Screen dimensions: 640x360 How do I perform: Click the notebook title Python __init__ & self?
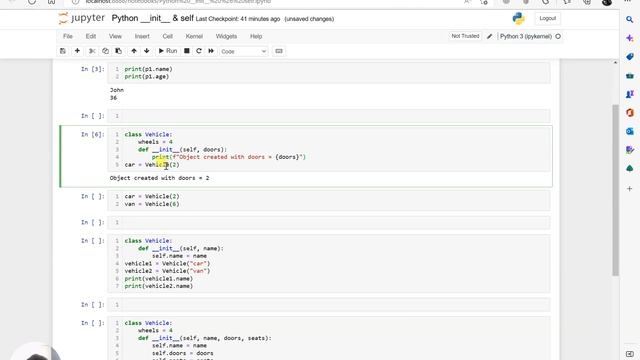click(153, 18)
